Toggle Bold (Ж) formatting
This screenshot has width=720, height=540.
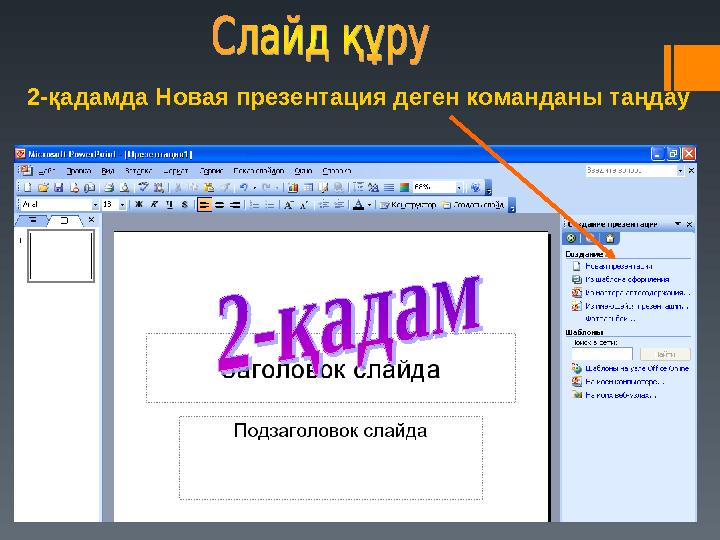click(139, 205)
